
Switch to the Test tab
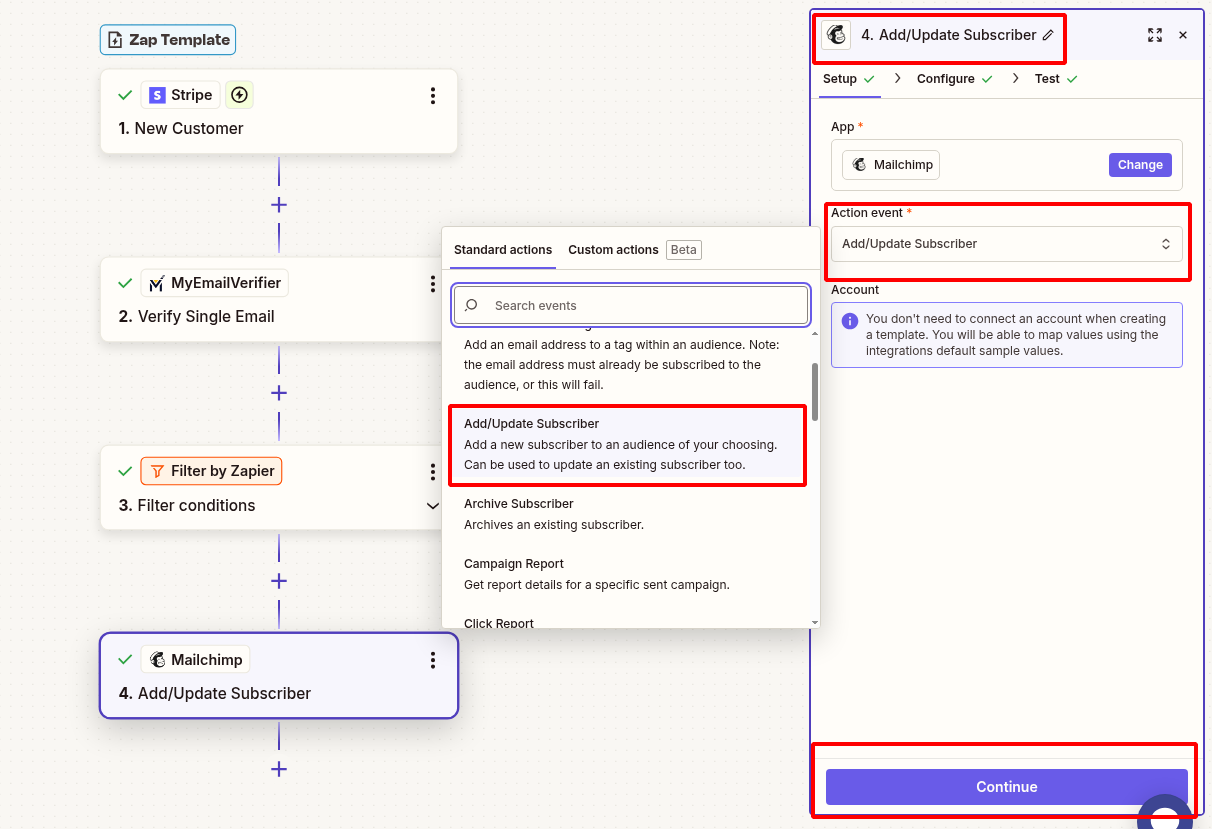(1047, 78)
